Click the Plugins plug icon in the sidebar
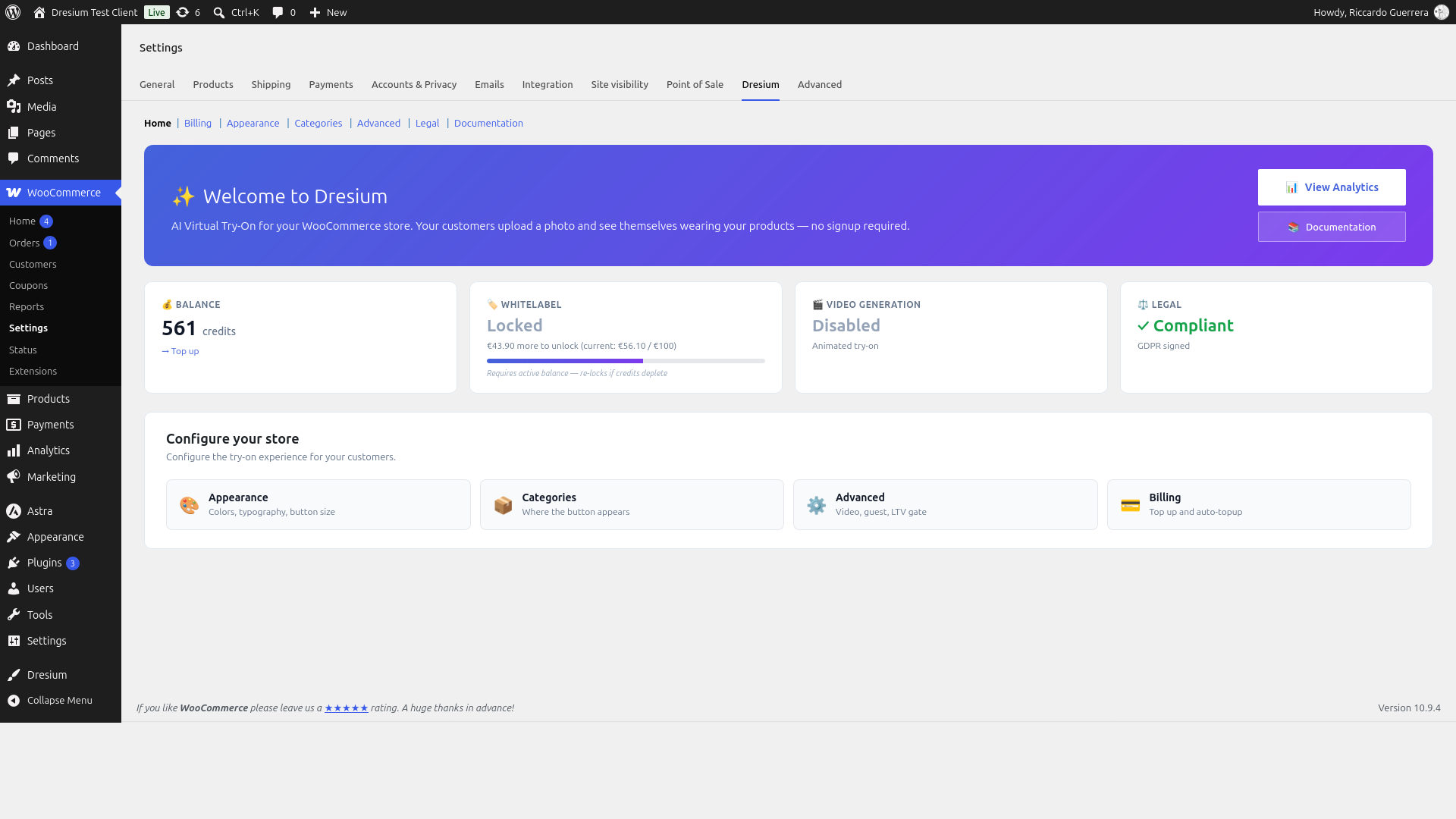Screen dimensions: 1456x819 pyautogui.click(x=14, y=563)
